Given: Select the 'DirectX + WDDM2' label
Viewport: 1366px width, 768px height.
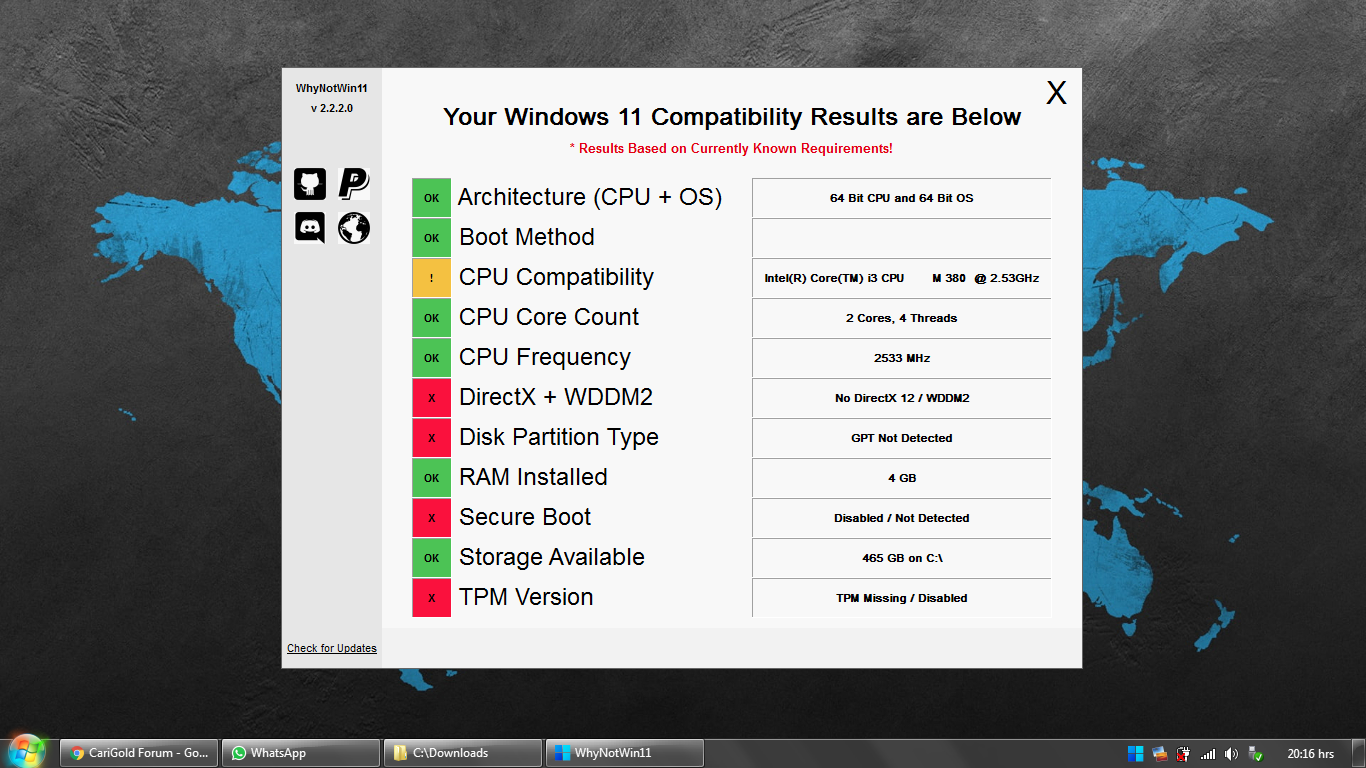Looking at the screenshot, I should 556,398.
